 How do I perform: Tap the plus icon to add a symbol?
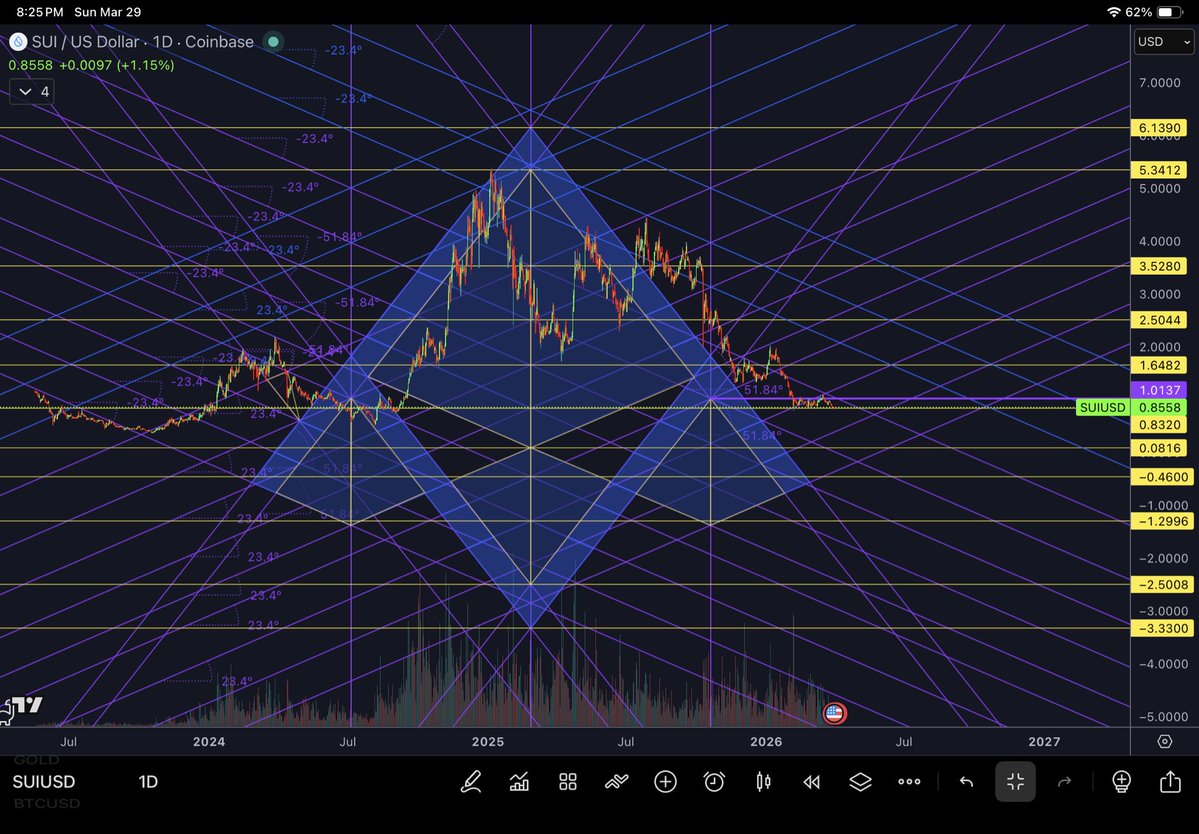click(665, 781)
